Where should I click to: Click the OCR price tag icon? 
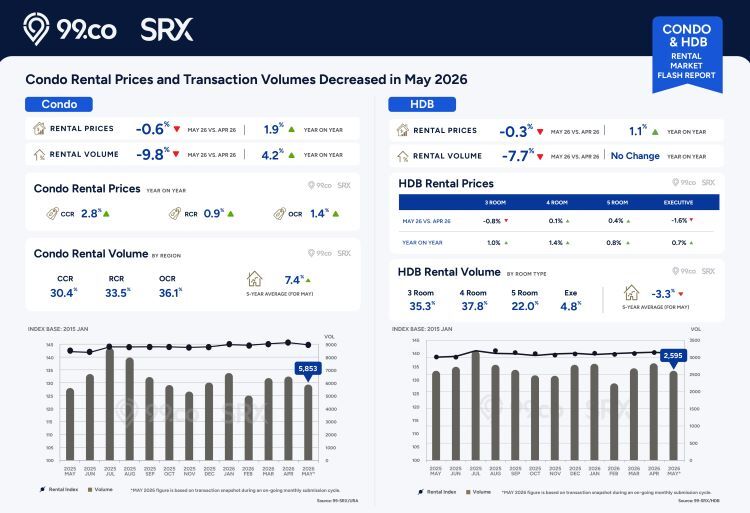click(x=279, y=213)
